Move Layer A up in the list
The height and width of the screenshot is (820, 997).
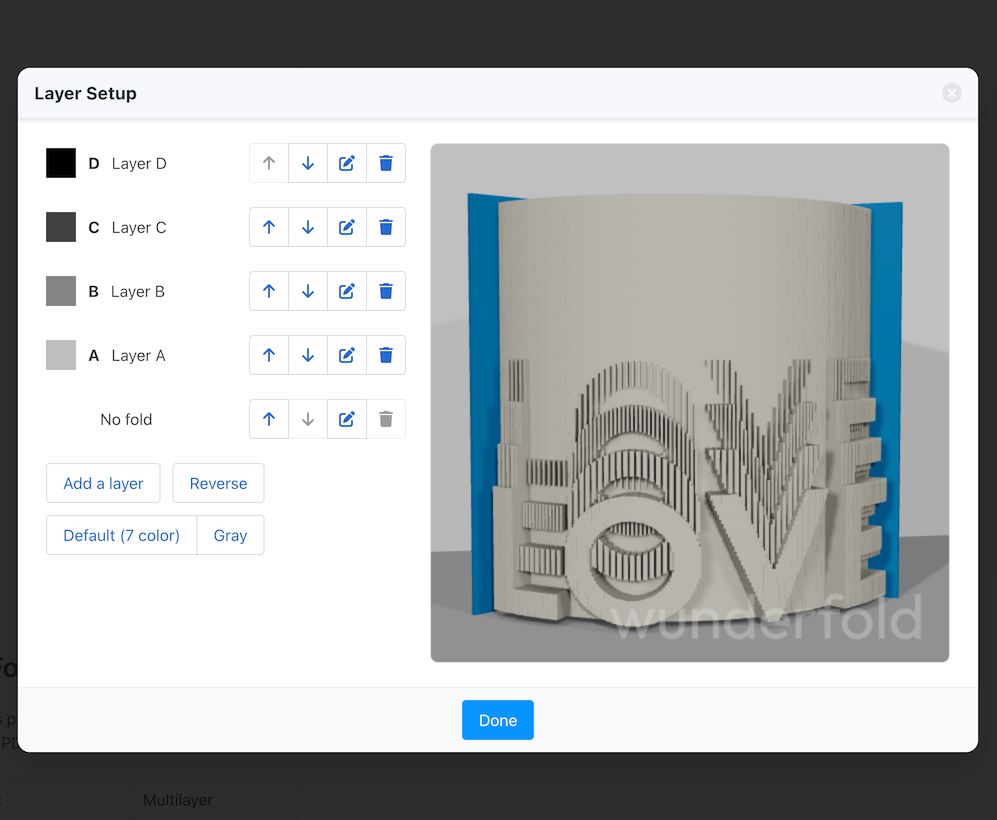[268, 355]
